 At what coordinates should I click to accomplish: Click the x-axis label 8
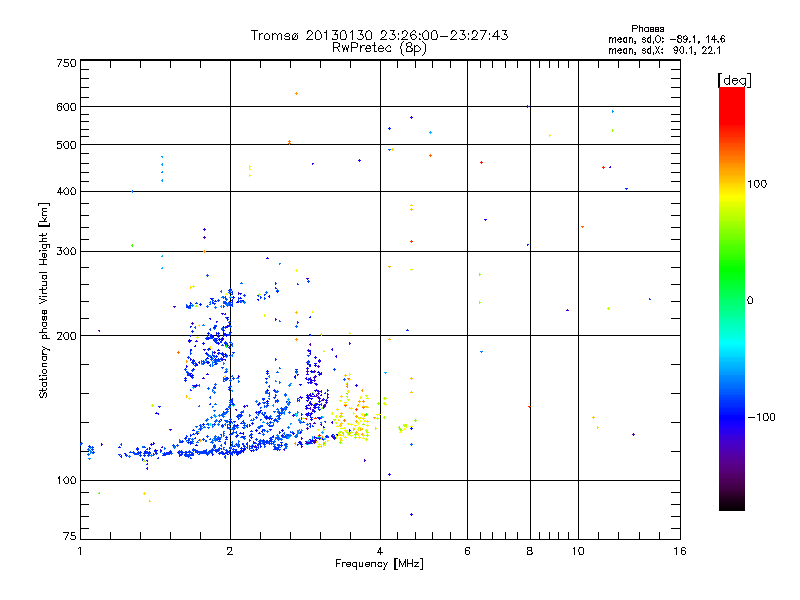[530, 551]
